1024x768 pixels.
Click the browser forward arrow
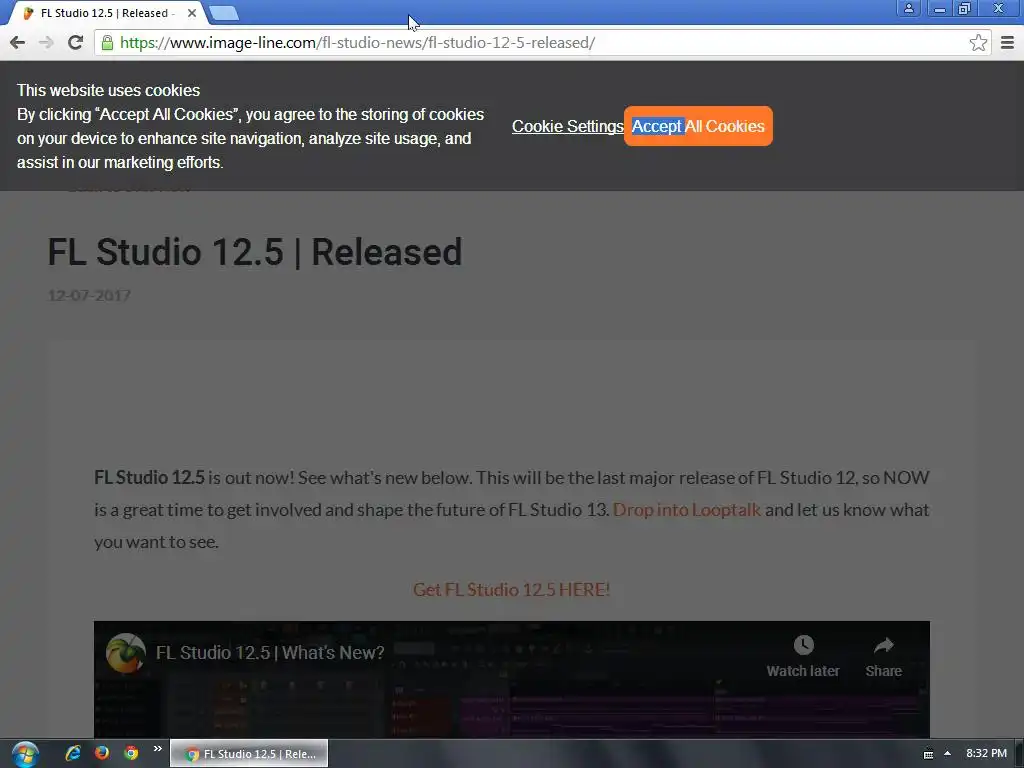pyautogui.click(x=46, y=43)
